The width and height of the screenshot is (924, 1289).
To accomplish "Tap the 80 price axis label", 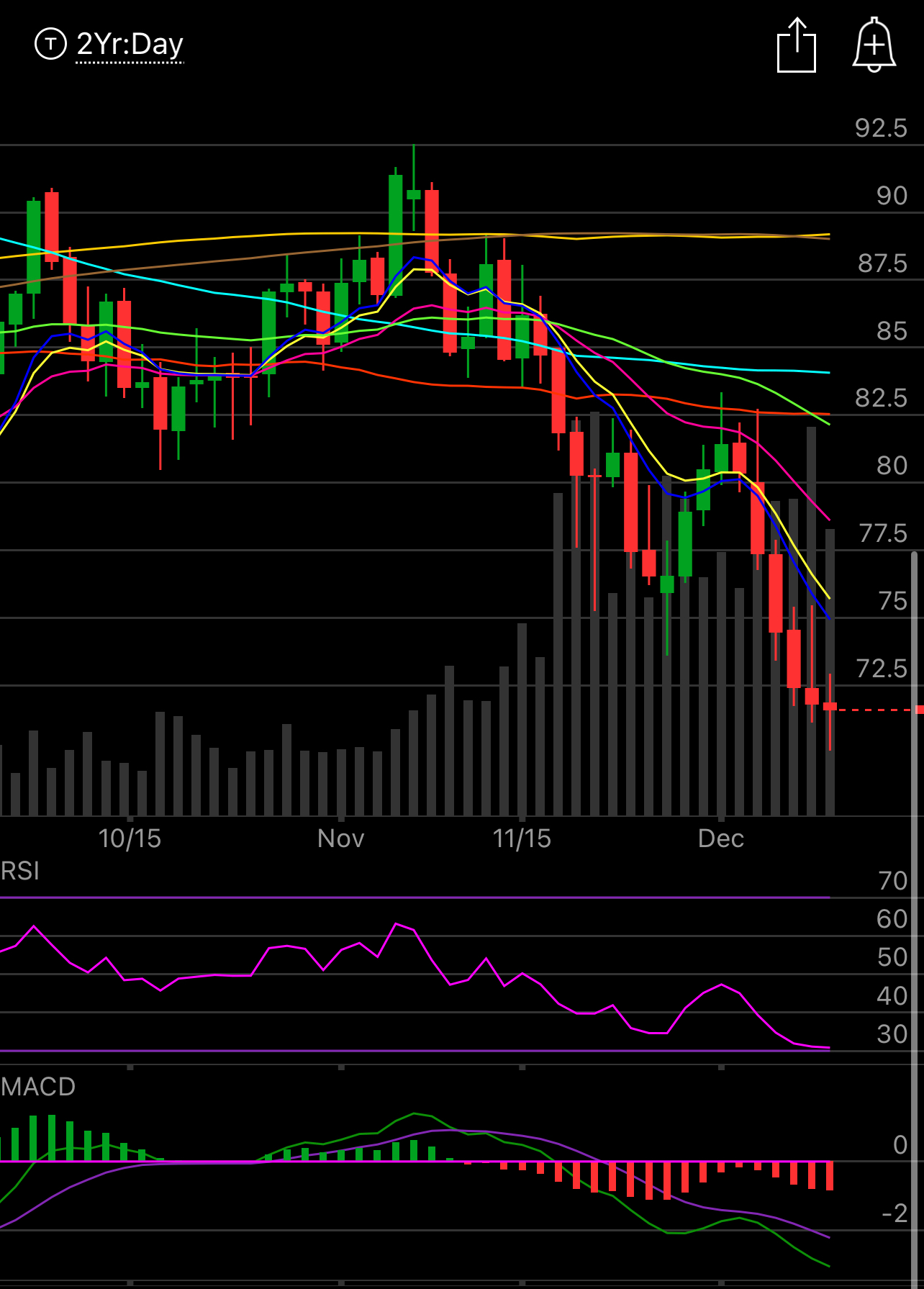I will pos(892,466).
